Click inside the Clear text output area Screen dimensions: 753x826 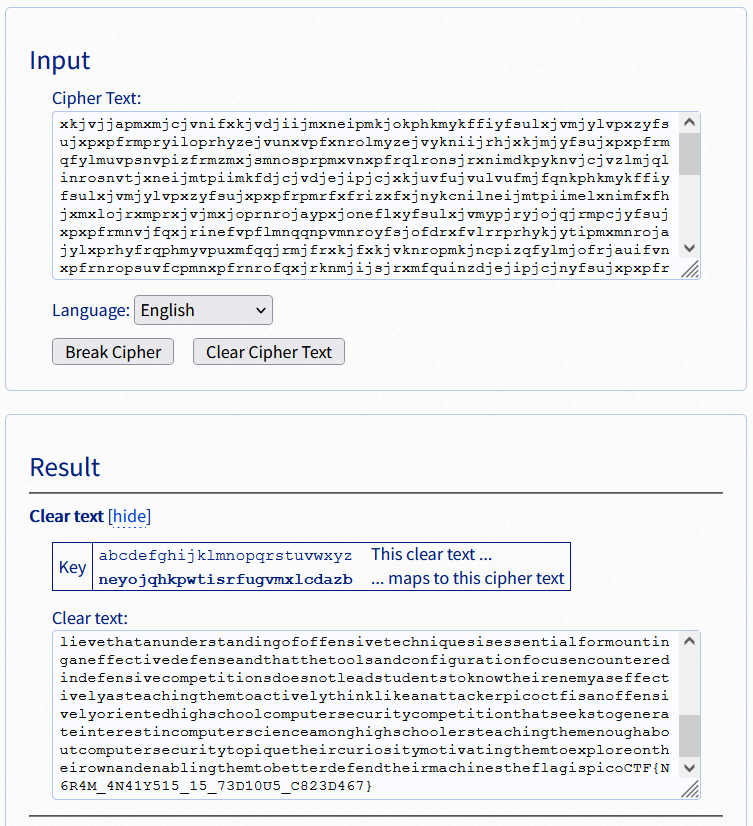tap(365, 715)
